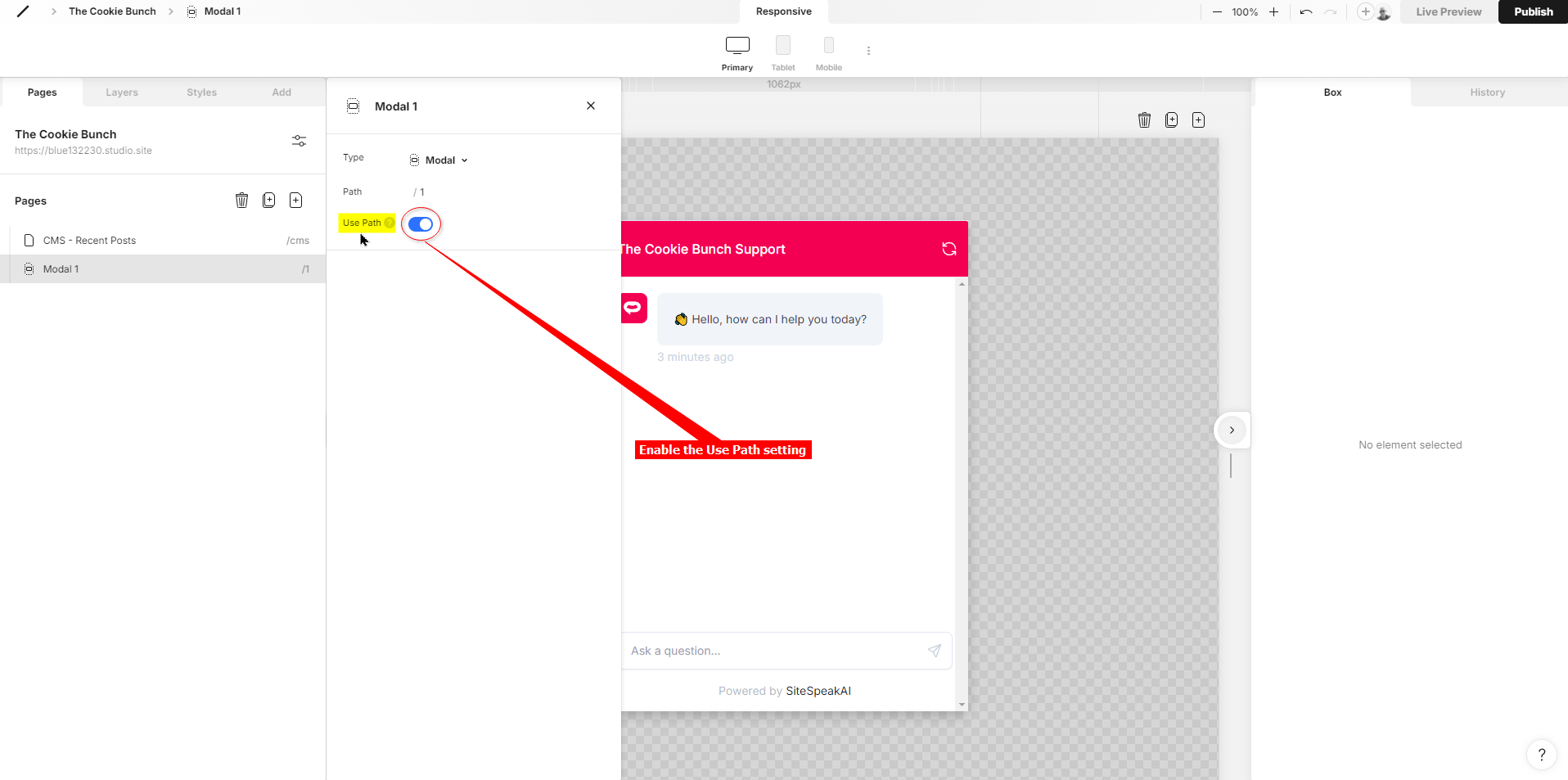Click the 100% zoom level
The height and width of the screenshot is (780, 1568).
tap(1245, 12)
